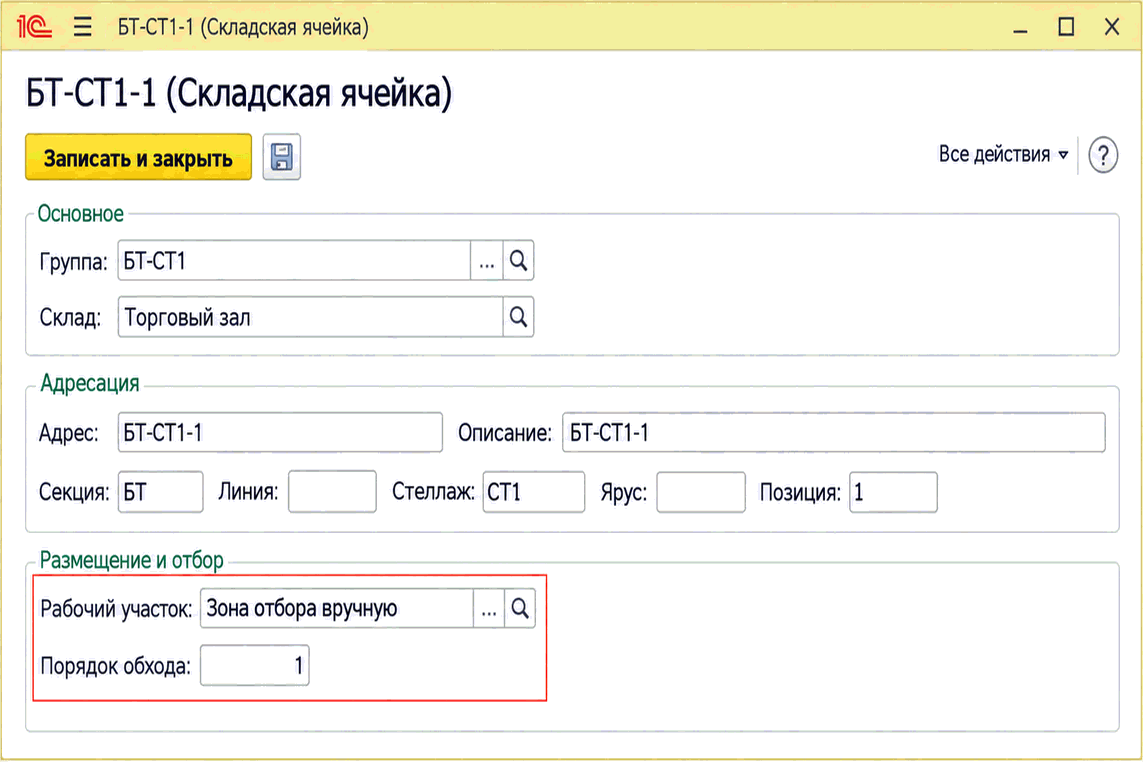The image size is (1143, 762).
Task: Open the hamburger main menu
Action: coord(82,27)
